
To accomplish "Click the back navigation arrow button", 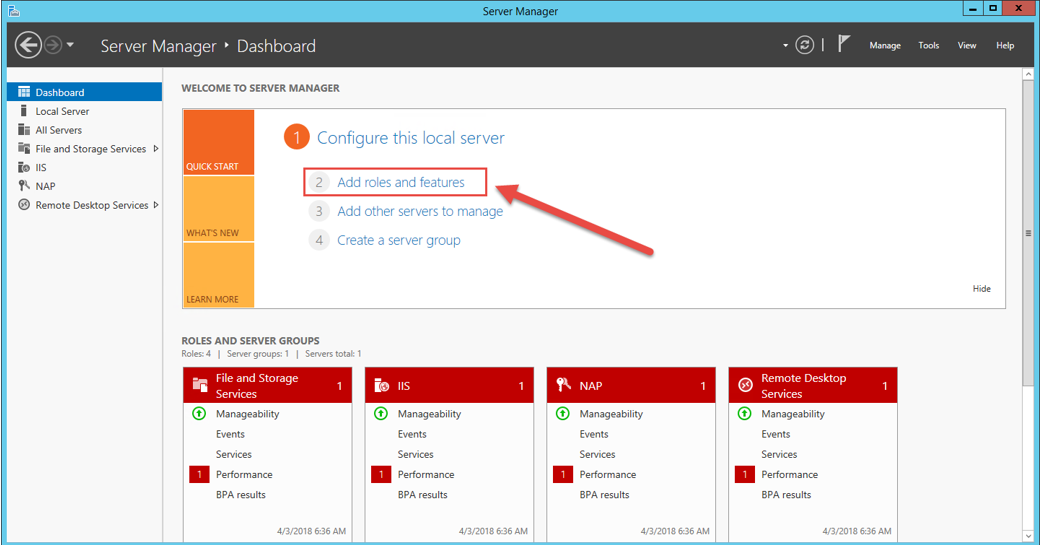I will point(28,45).
